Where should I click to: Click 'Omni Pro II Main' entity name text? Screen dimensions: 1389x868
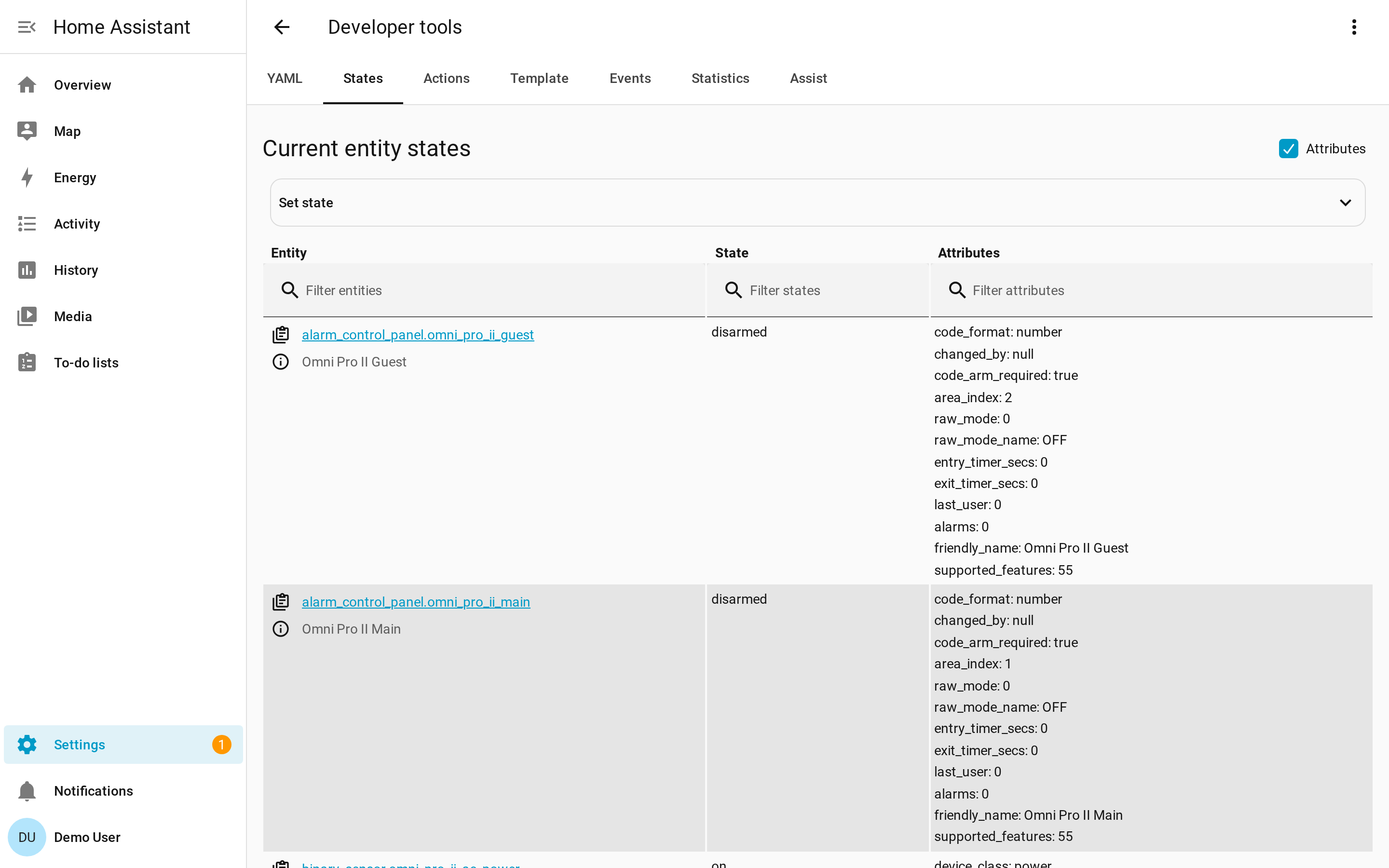point(351,629)
